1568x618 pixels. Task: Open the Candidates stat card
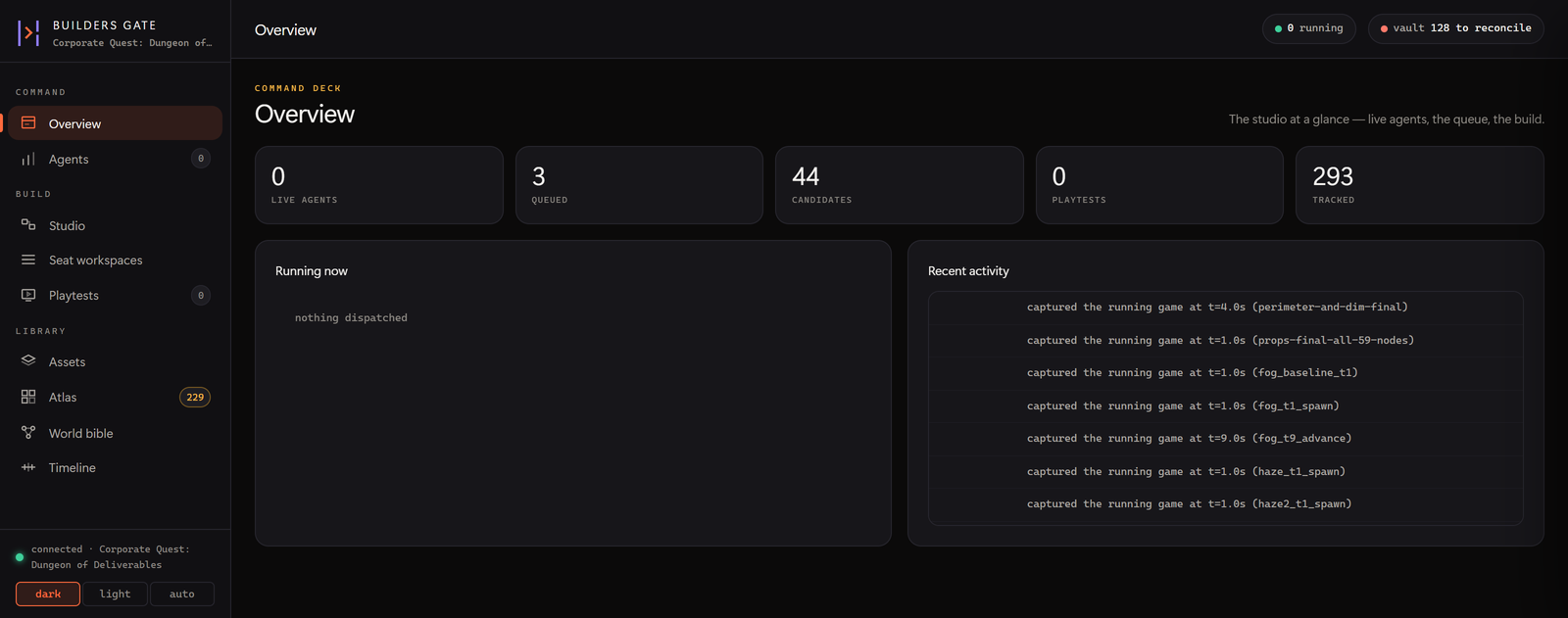(x=900, y=185)
